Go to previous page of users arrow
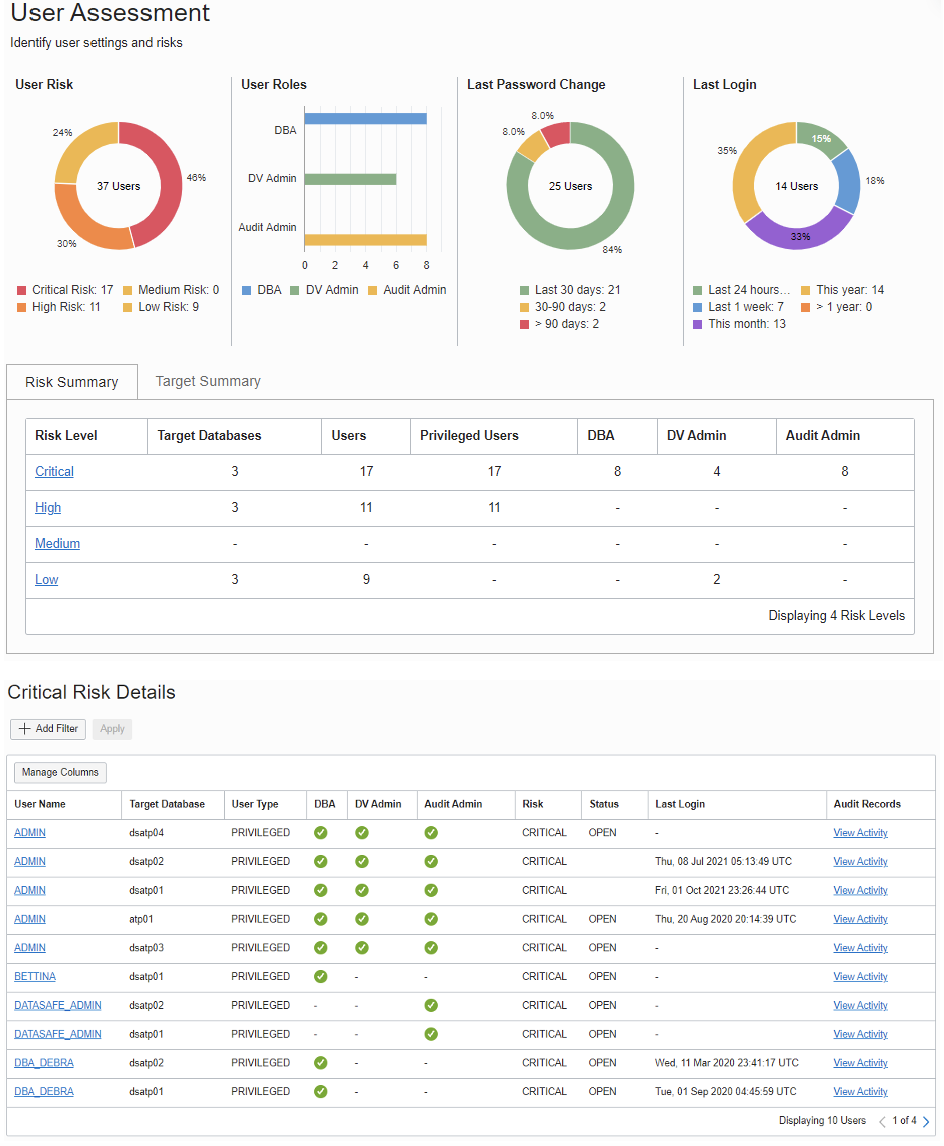Image resolution: width=944 pixels, height=1146 pixels. point(882,1121)
